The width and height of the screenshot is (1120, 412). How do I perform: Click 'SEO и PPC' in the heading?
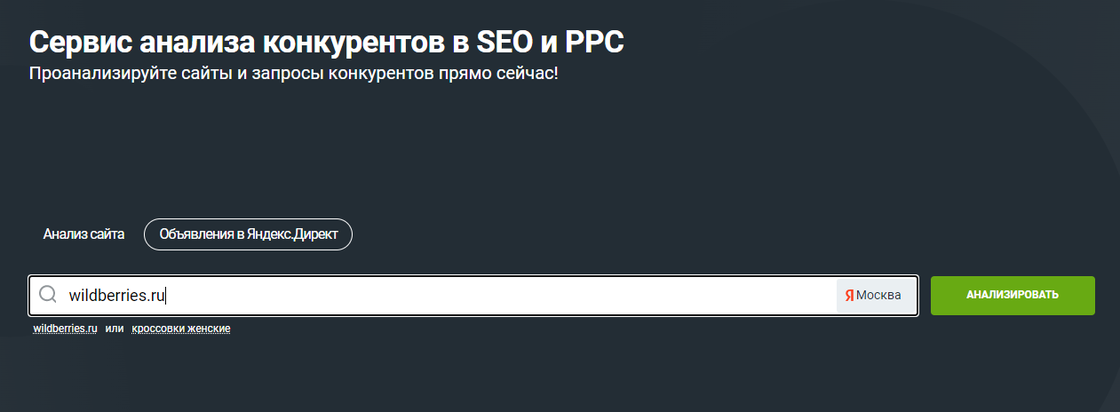click(560, 44)
